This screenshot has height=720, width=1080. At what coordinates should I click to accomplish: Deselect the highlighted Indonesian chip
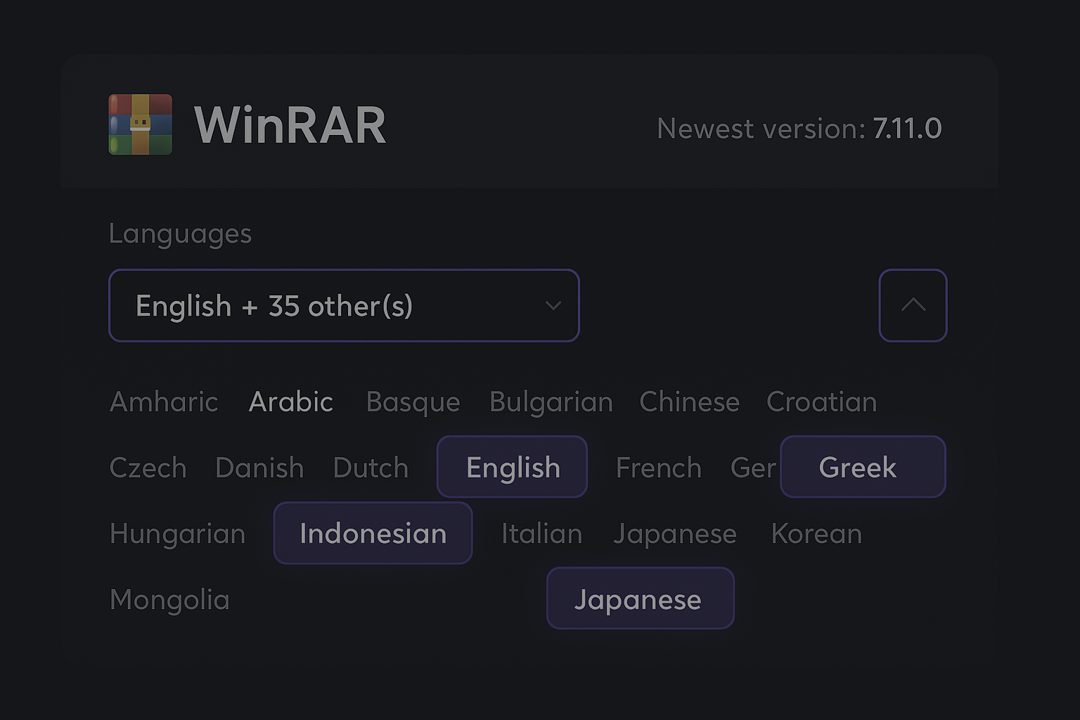(x=373, y=533)
